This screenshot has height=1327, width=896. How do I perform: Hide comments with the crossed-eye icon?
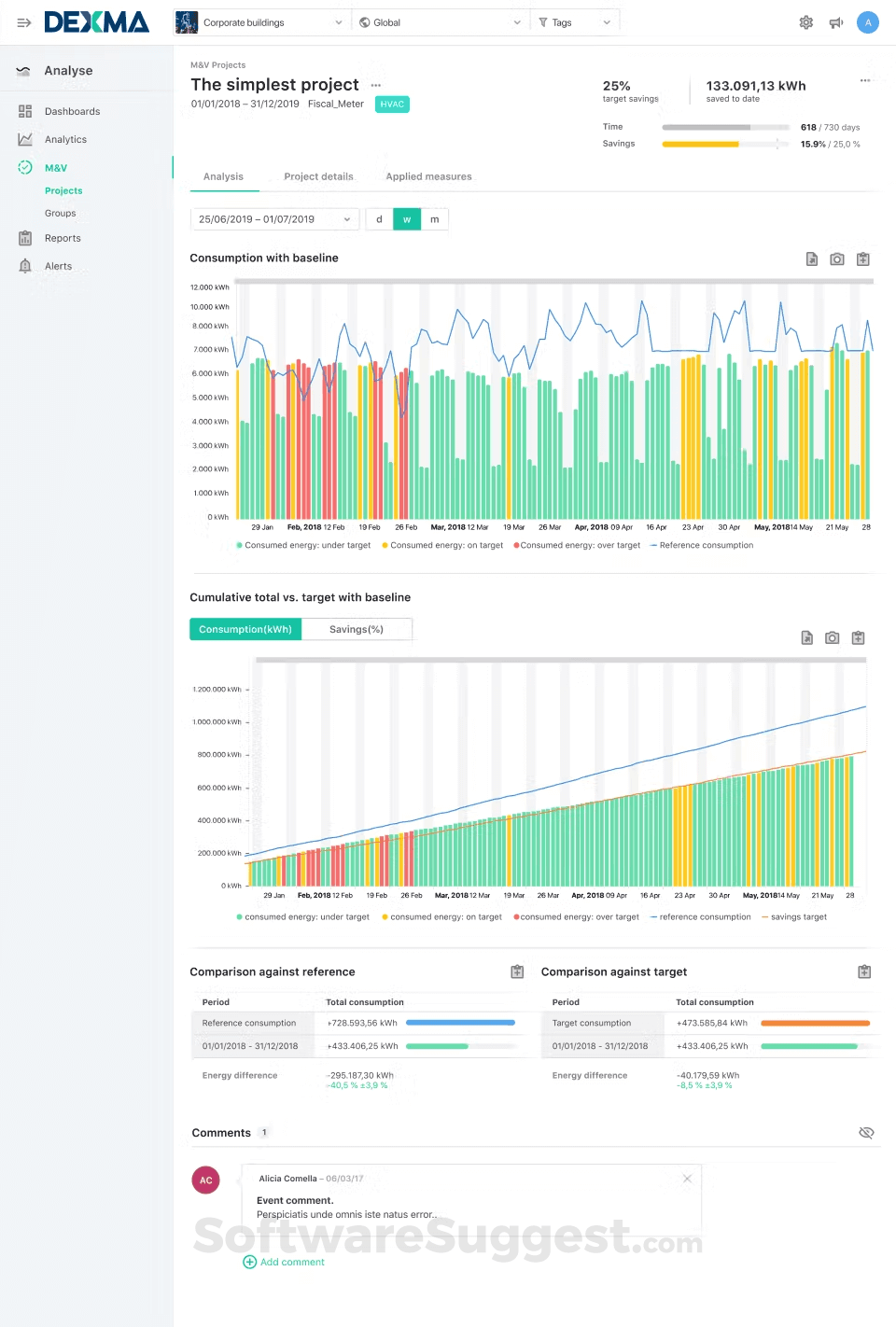click(x=866, y=1133)
